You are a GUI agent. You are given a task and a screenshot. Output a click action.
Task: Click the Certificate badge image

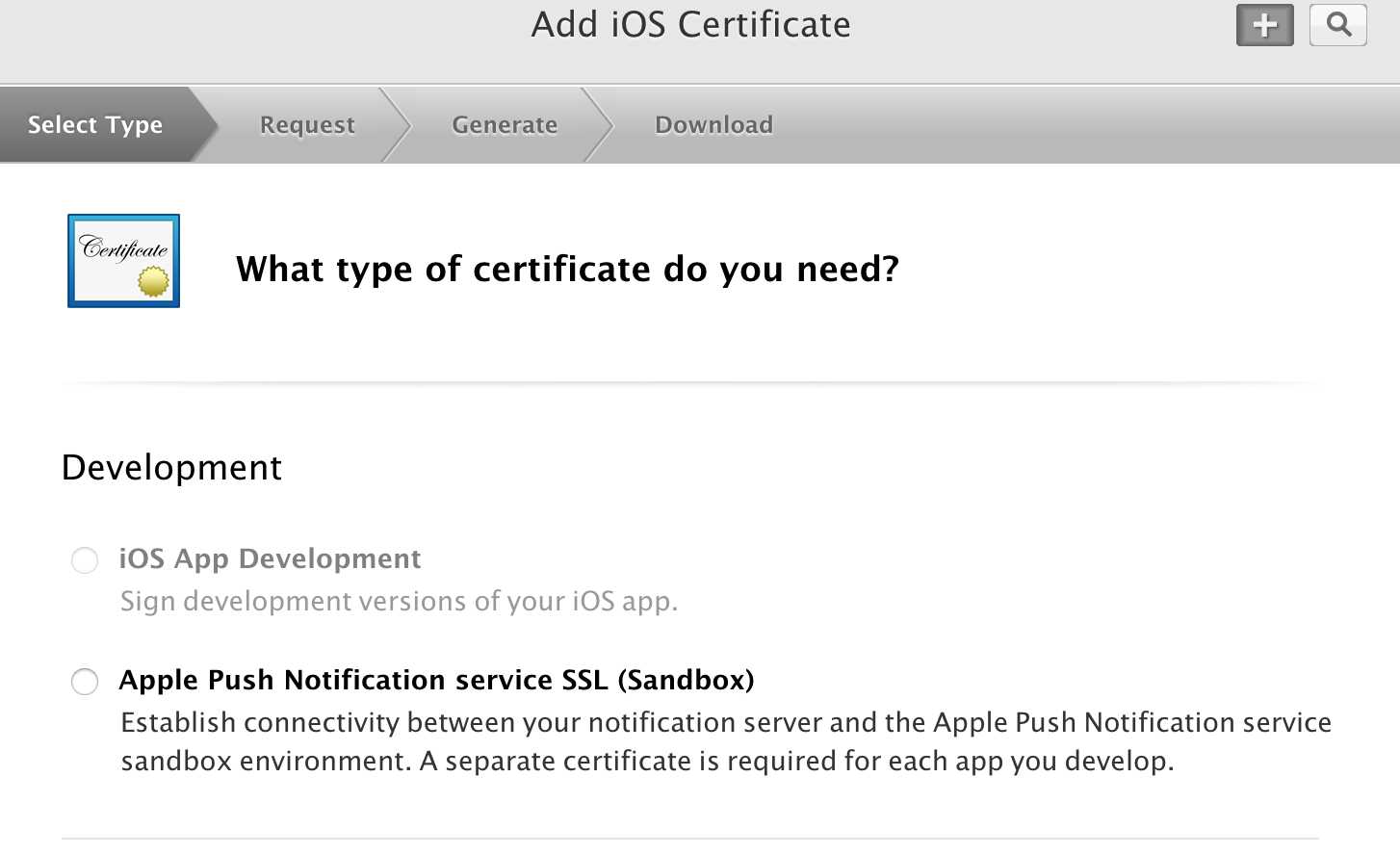pyautogui.click(x=123, y=261)
